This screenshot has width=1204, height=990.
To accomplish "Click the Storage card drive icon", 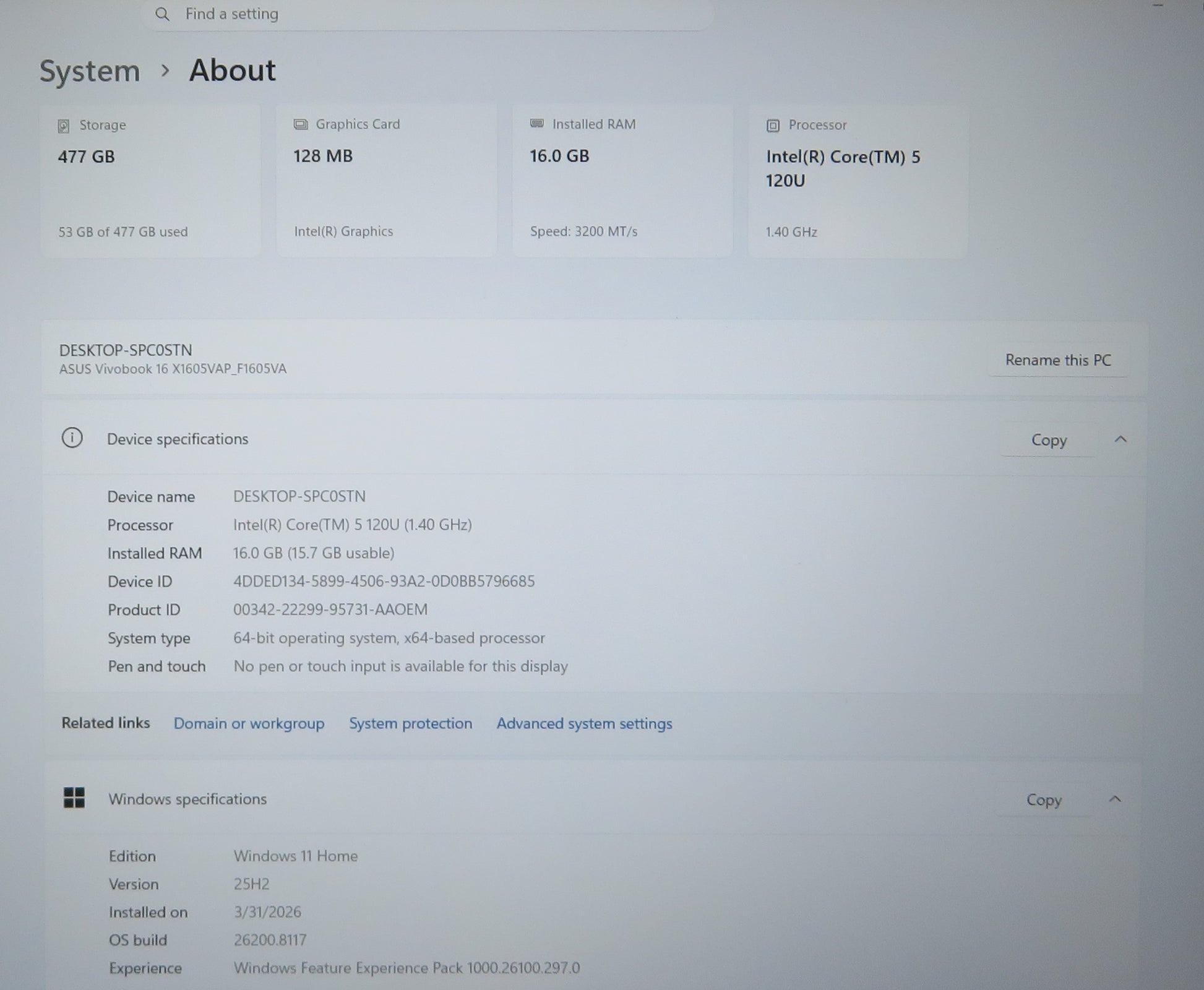I will pos(64,126).
